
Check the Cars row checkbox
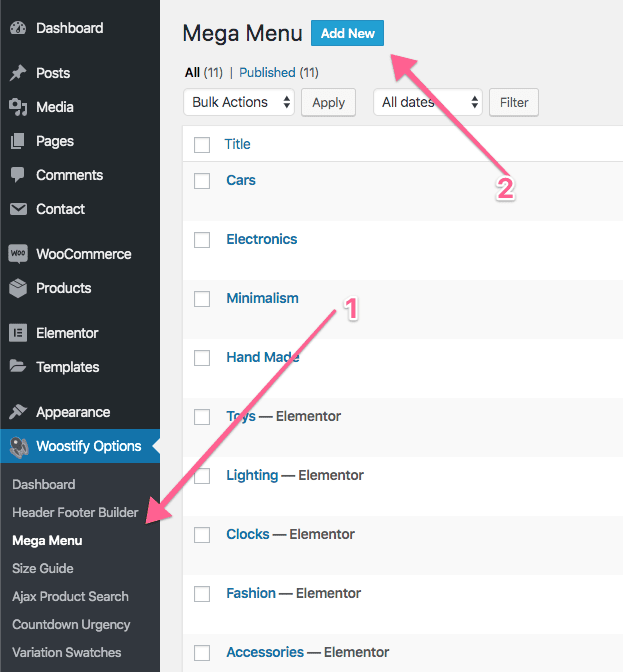pos(202,181)
